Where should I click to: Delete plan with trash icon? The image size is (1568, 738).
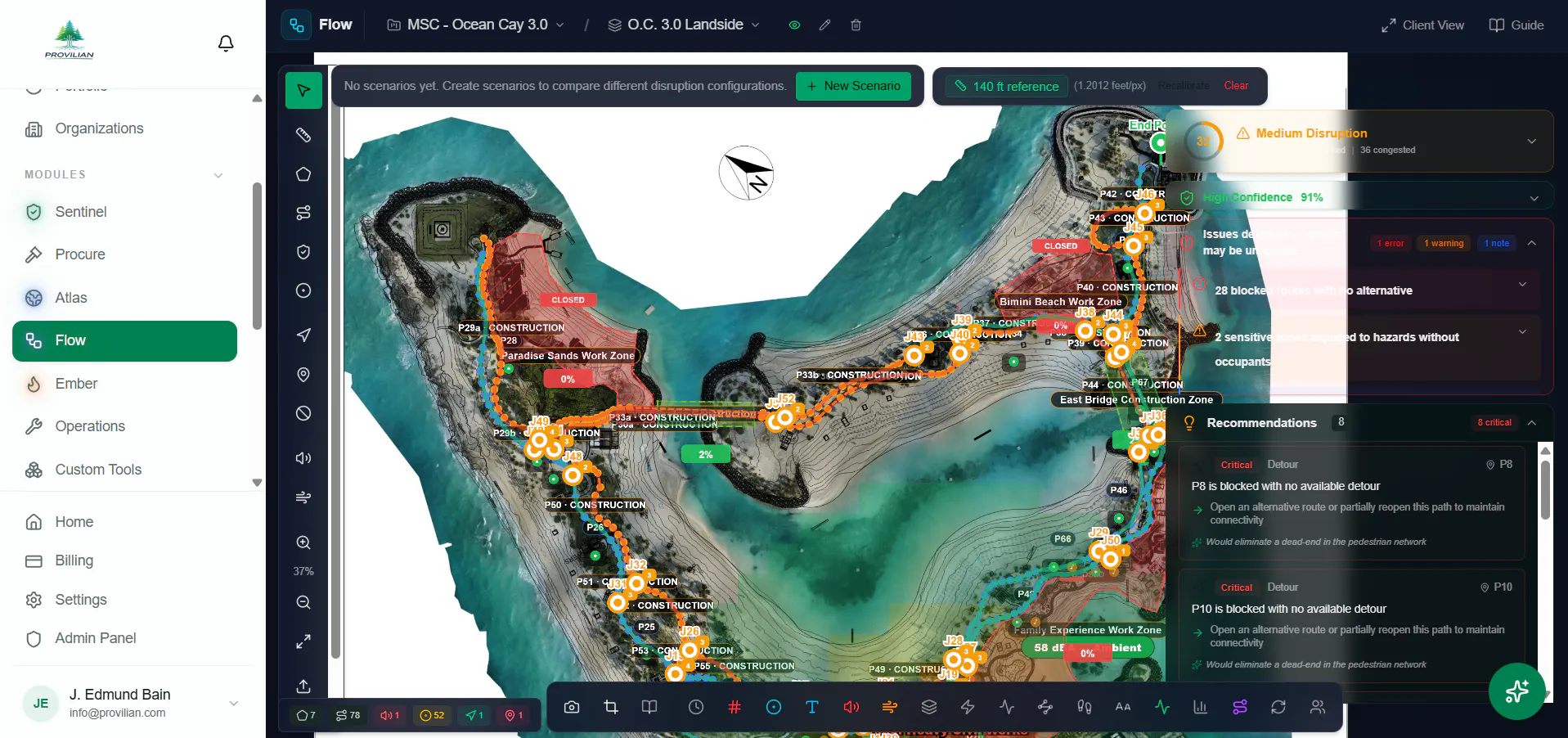pos(856,25)
